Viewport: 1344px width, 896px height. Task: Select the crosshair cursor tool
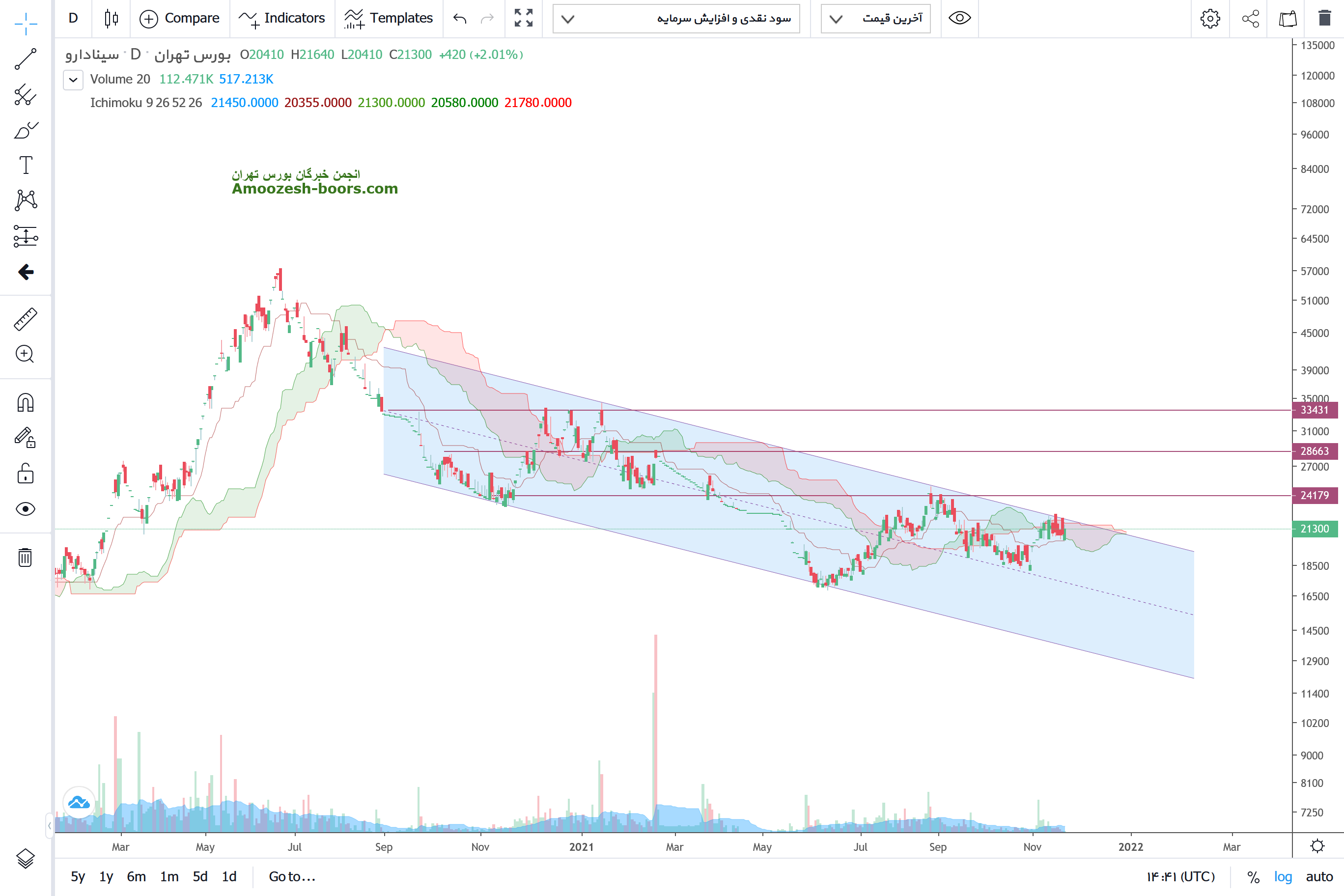point(26,24)
